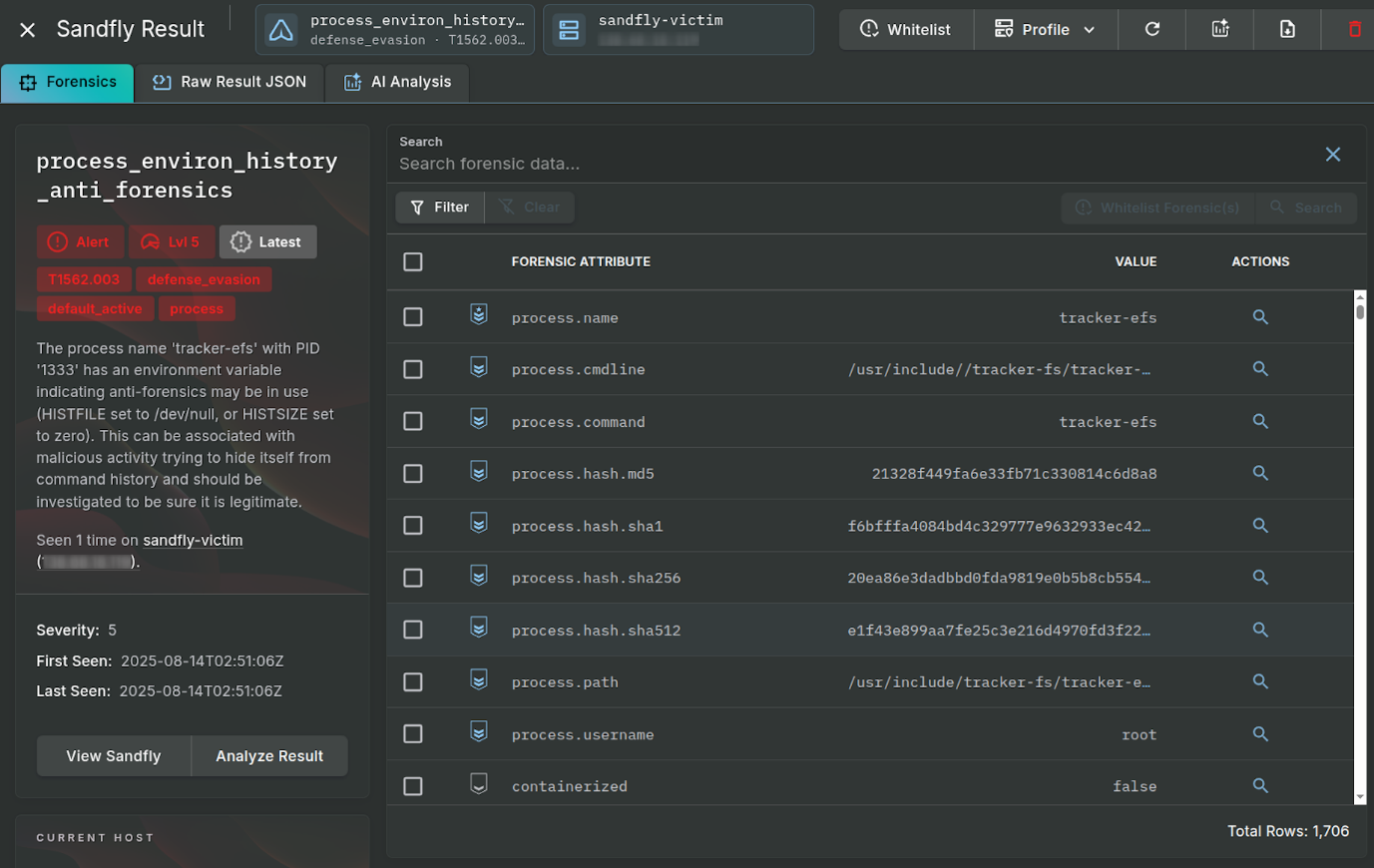
Task: Click the Whitelist Forensic(s) button
Action: point(1158,208)
